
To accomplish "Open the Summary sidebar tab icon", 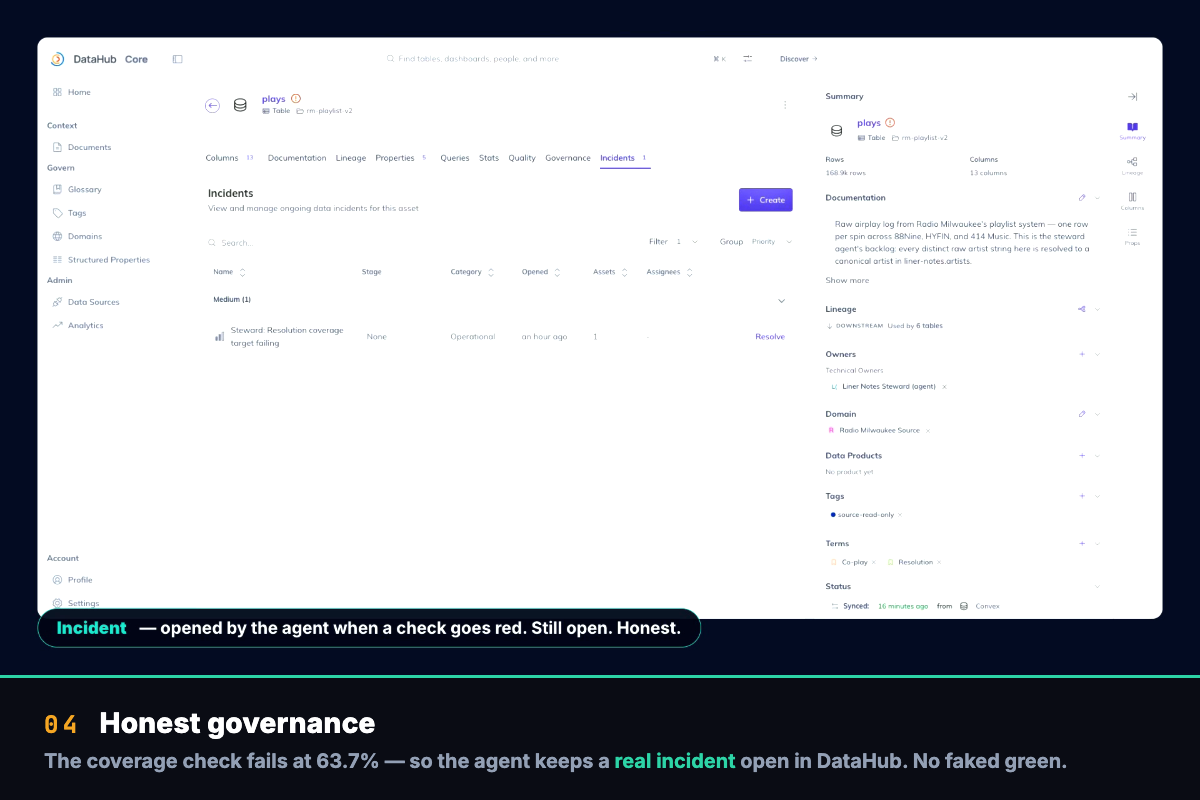I will pos(1132,131).
